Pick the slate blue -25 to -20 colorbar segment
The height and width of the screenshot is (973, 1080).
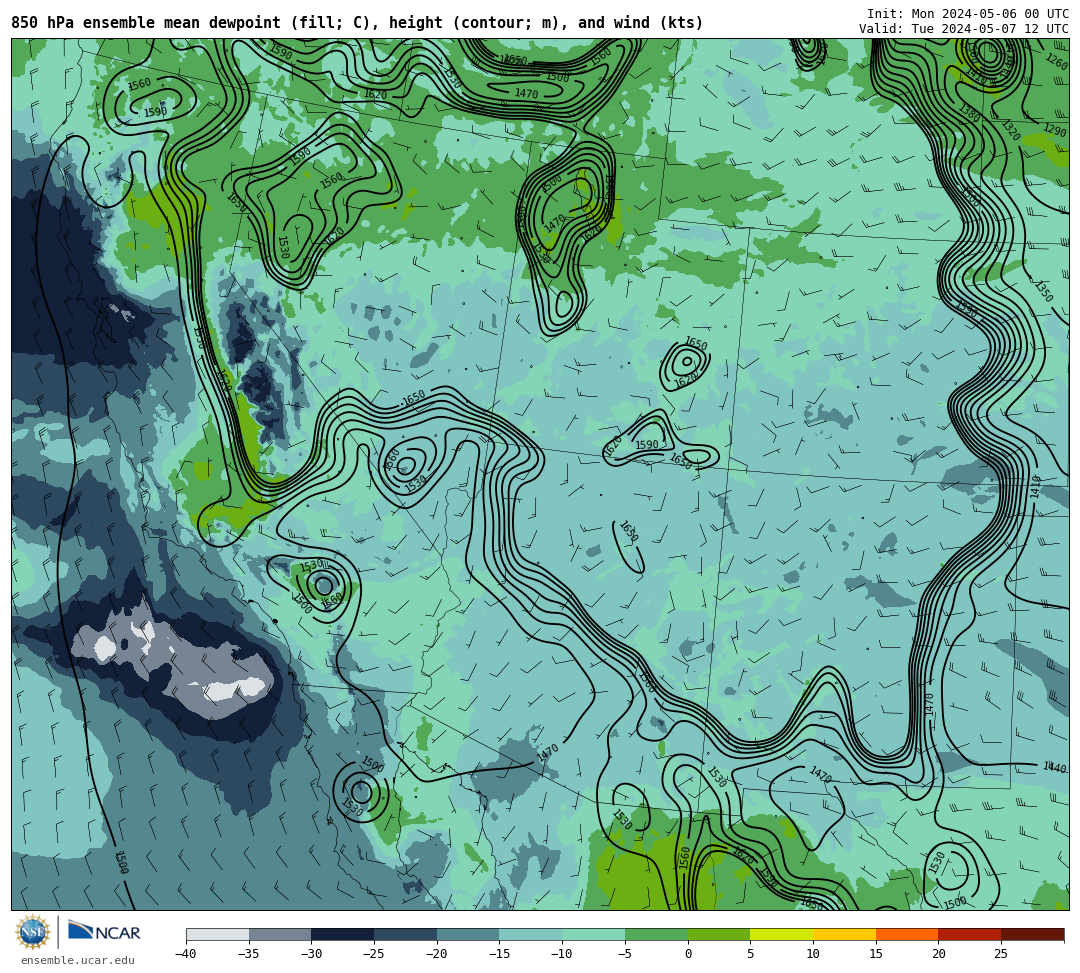tap(406, 934)
